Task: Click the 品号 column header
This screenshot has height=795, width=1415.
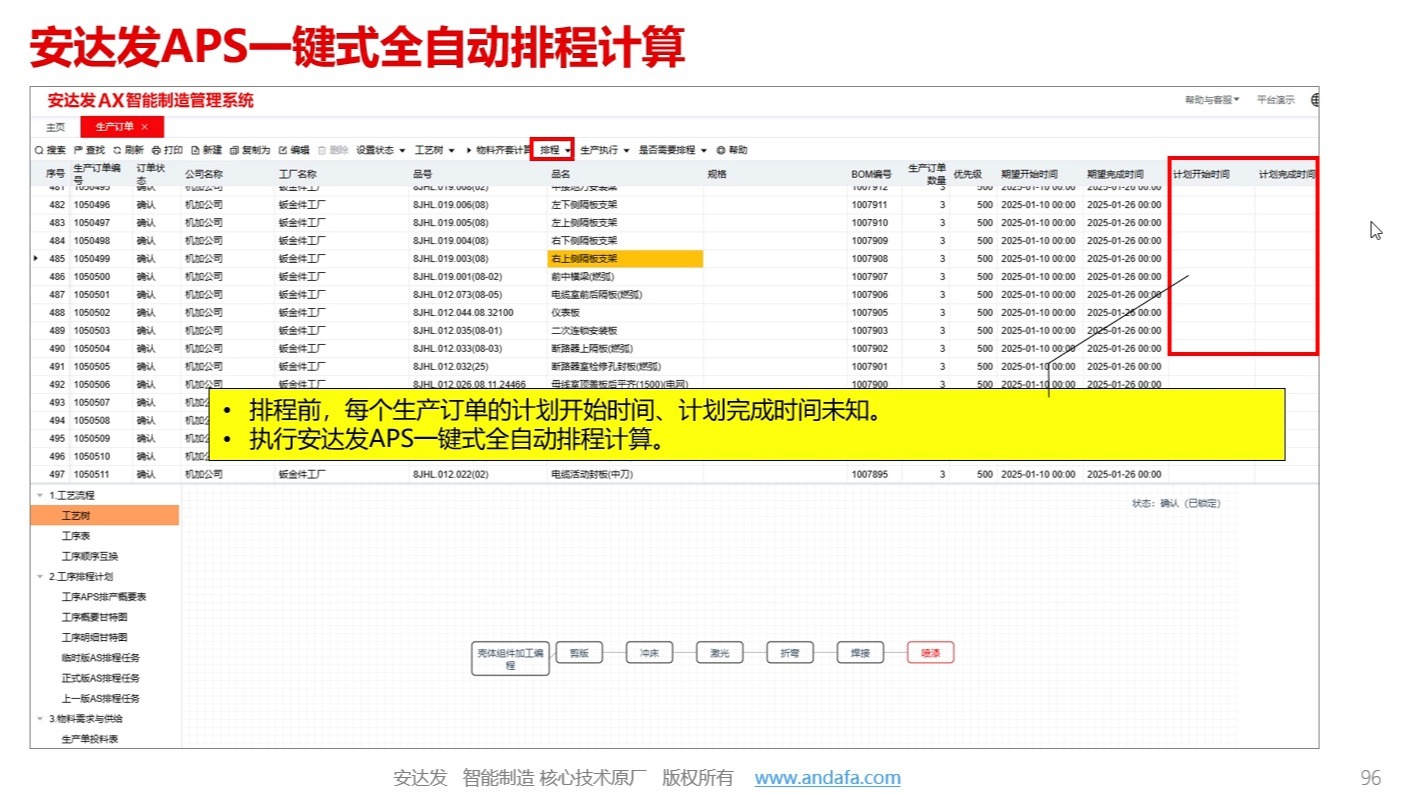Action: (x=422, y=174)
